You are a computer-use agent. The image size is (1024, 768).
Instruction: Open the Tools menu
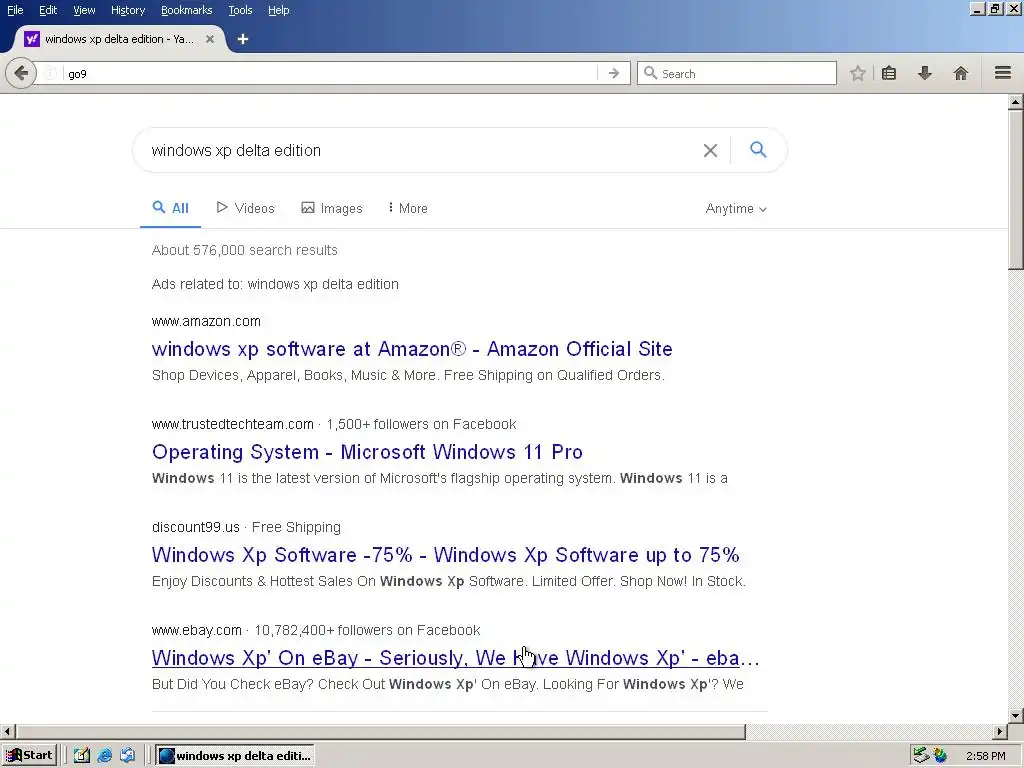click(240, 10)
